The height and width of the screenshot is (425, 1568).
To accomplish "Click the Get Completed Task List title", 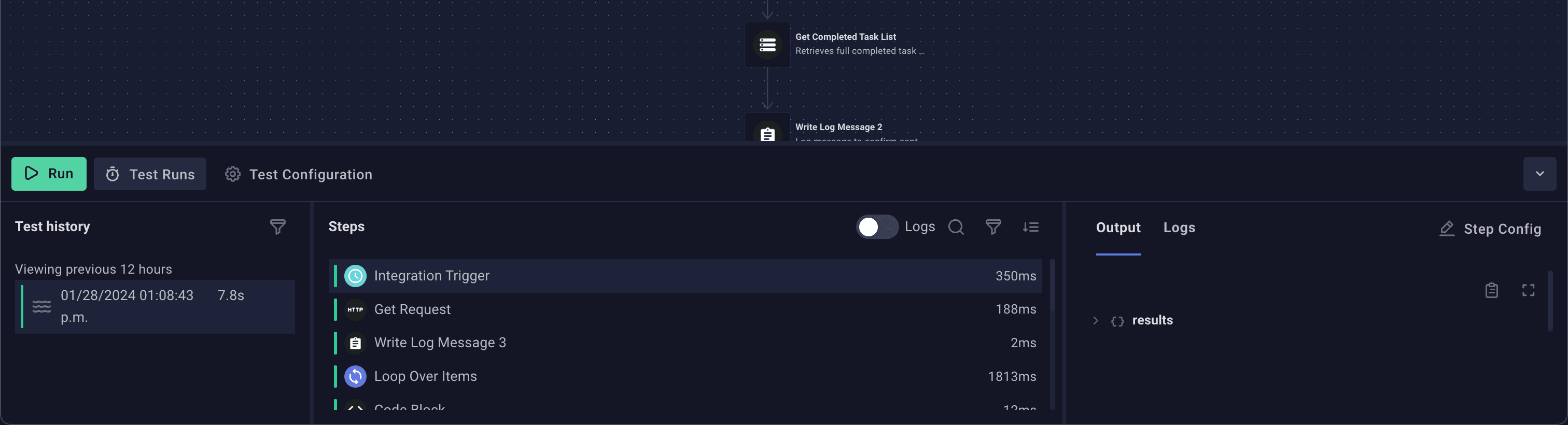I will tap(846, 37).
